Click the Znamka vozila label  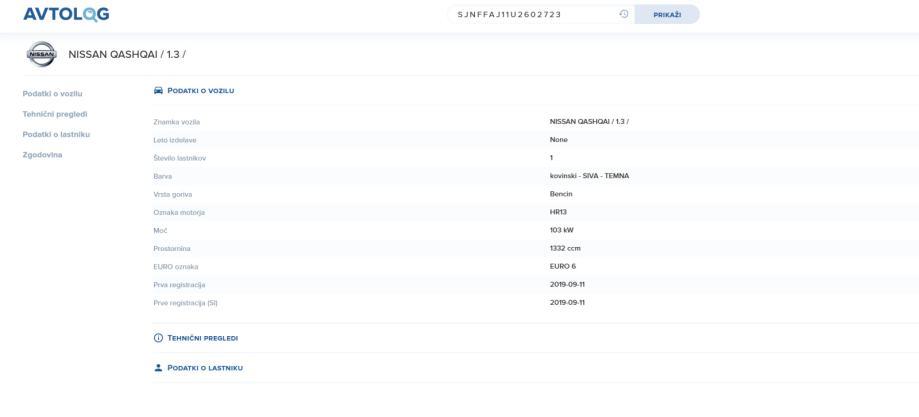click(176, 122)
